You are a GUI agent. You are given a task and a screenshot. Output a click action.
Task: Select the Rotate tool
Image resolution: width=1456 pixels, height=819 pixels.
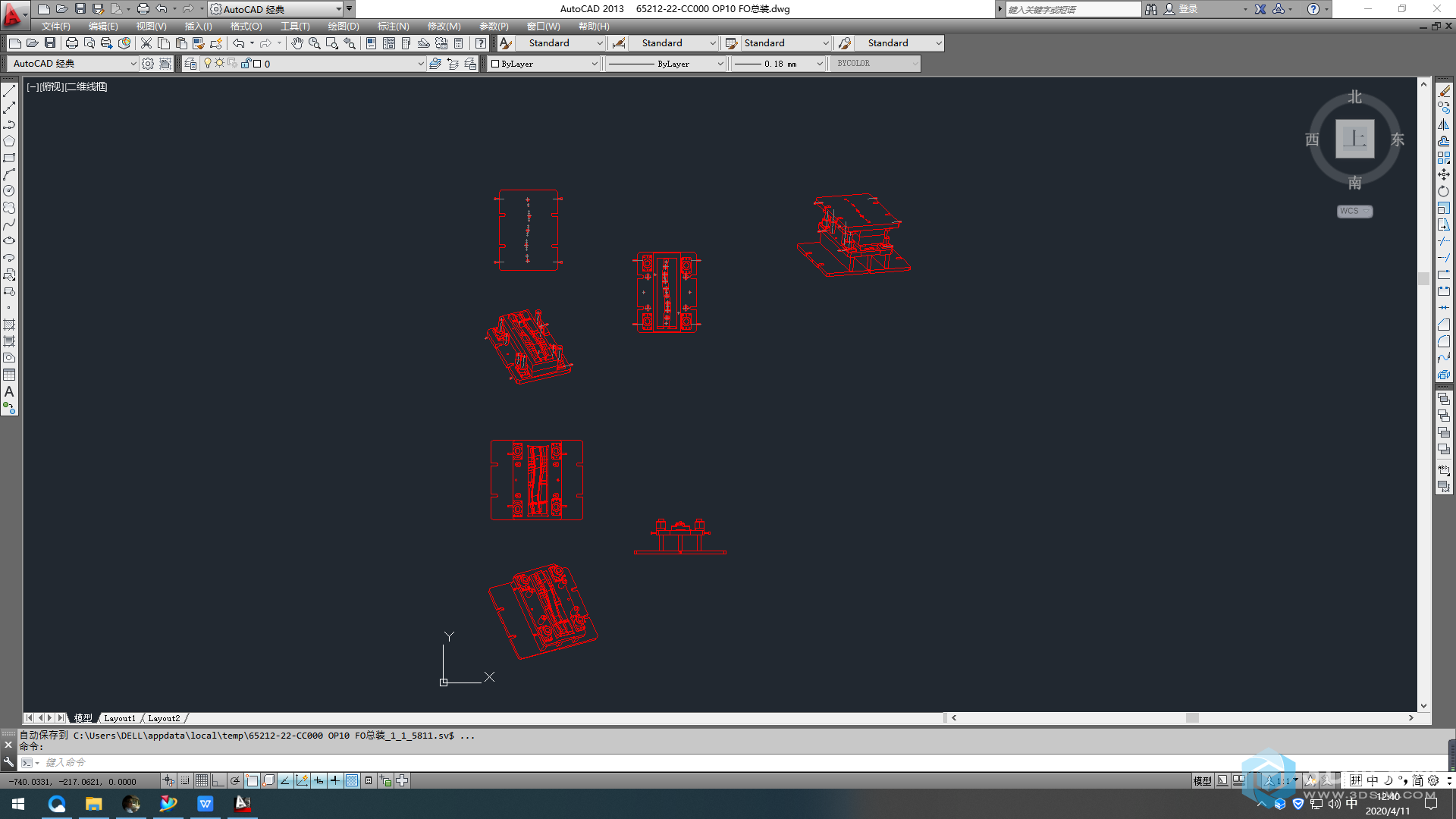[1444, 191]
